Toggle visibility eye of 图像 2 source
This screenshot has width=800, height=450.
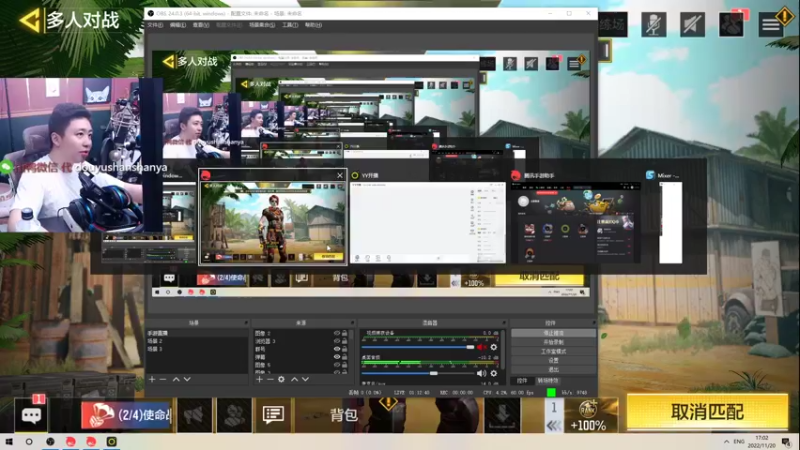click(x=337, y=333)
